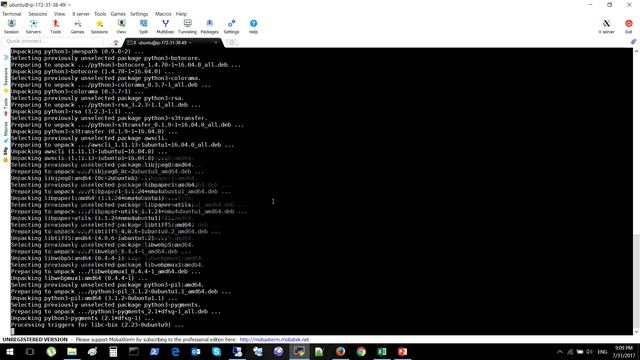This screenshot has height=360, width=640.
Task: Click the scrollbar down arrow
Action: 636,331
